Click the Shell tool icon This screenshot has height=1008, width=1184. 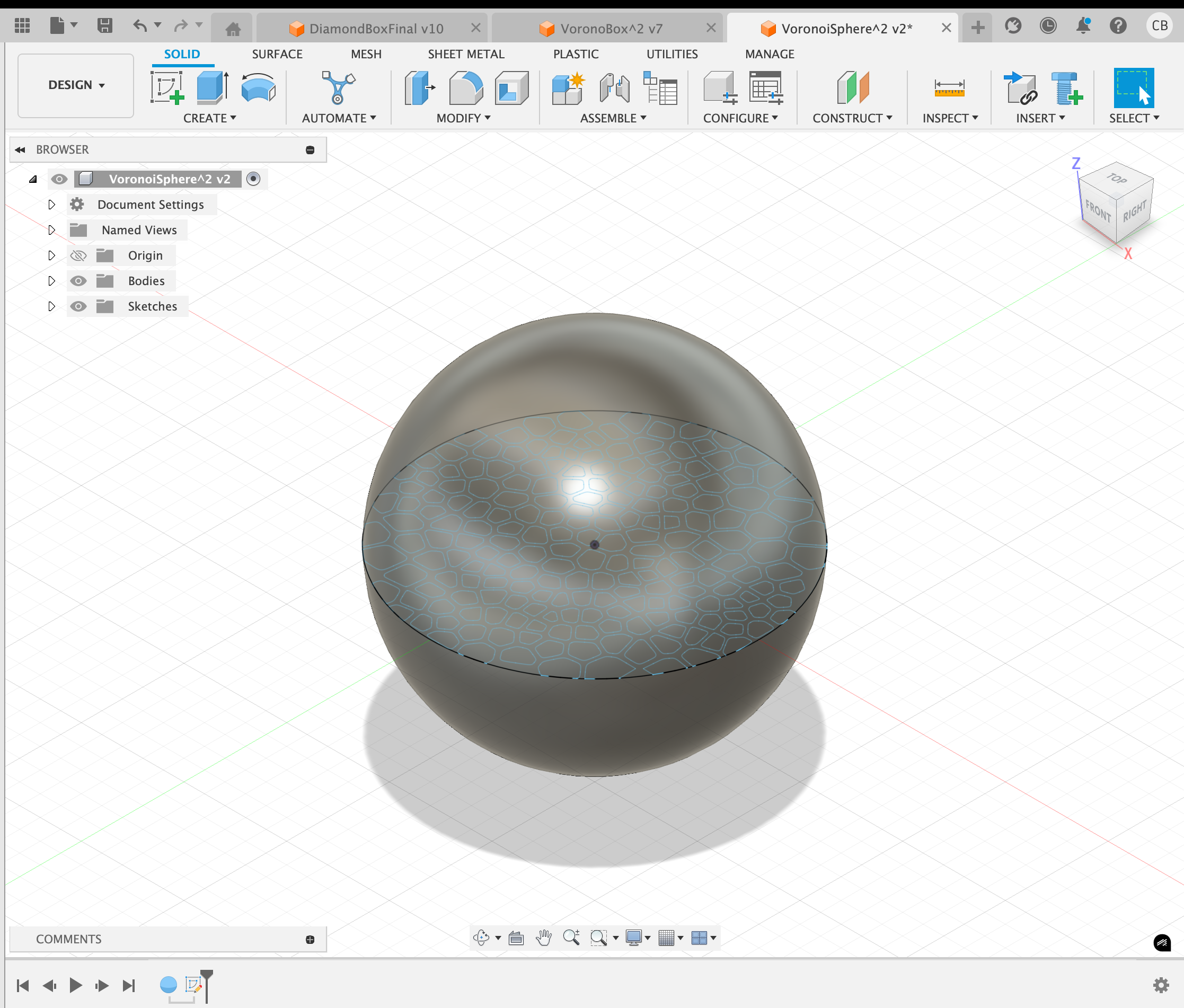pyautogui.click(x=511, y=87)
